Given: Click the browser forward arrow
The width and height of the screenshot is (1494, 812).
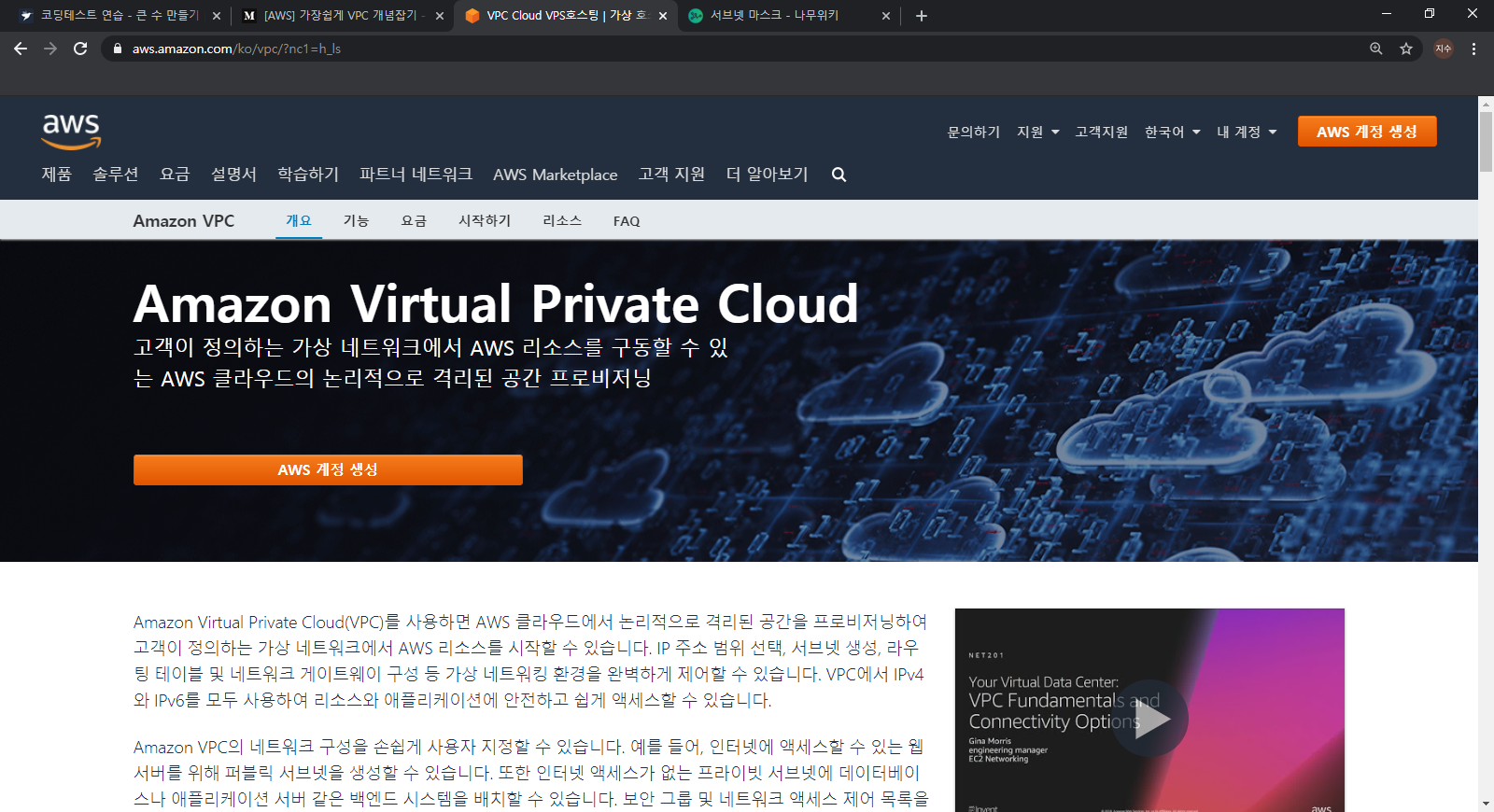Looking at the screenshot, I should click(x=50, y=49).
